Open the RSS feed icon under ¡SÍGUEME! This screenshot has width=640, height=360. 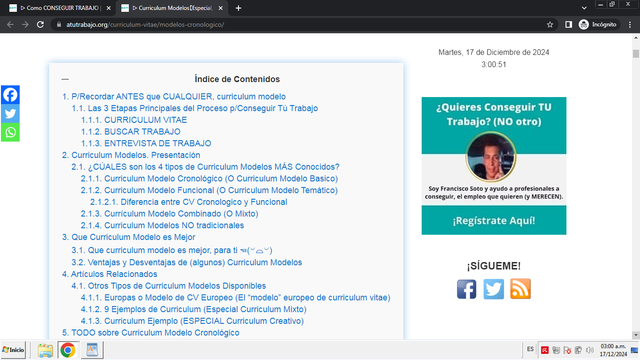pos(520,289)
